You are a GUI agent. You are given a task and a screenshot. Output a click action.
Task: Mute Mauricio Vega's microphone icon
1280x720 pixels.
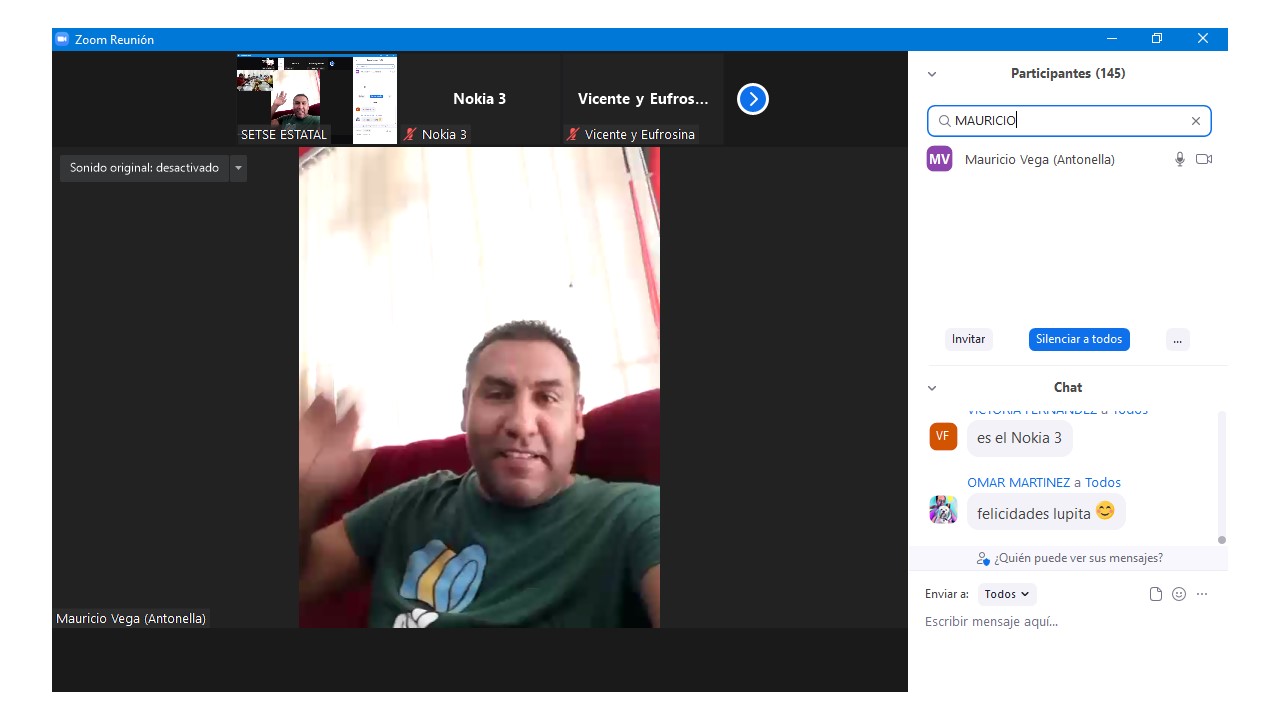[1180, 159]
